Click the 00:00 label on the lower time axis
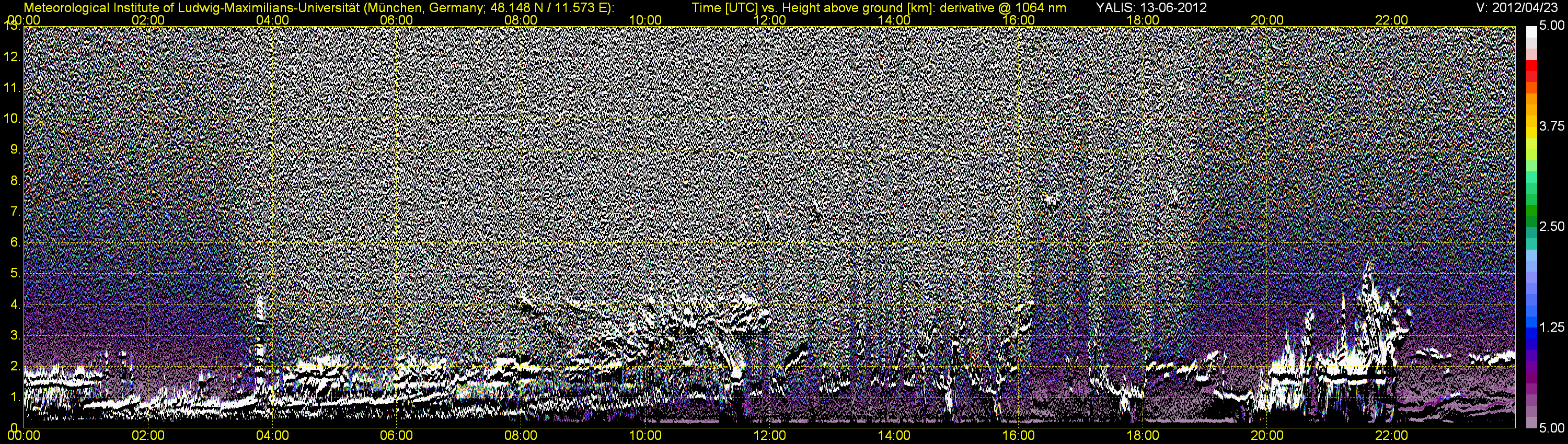The width and height of the screenshot is (1568, 444). (x=24, y=436)
